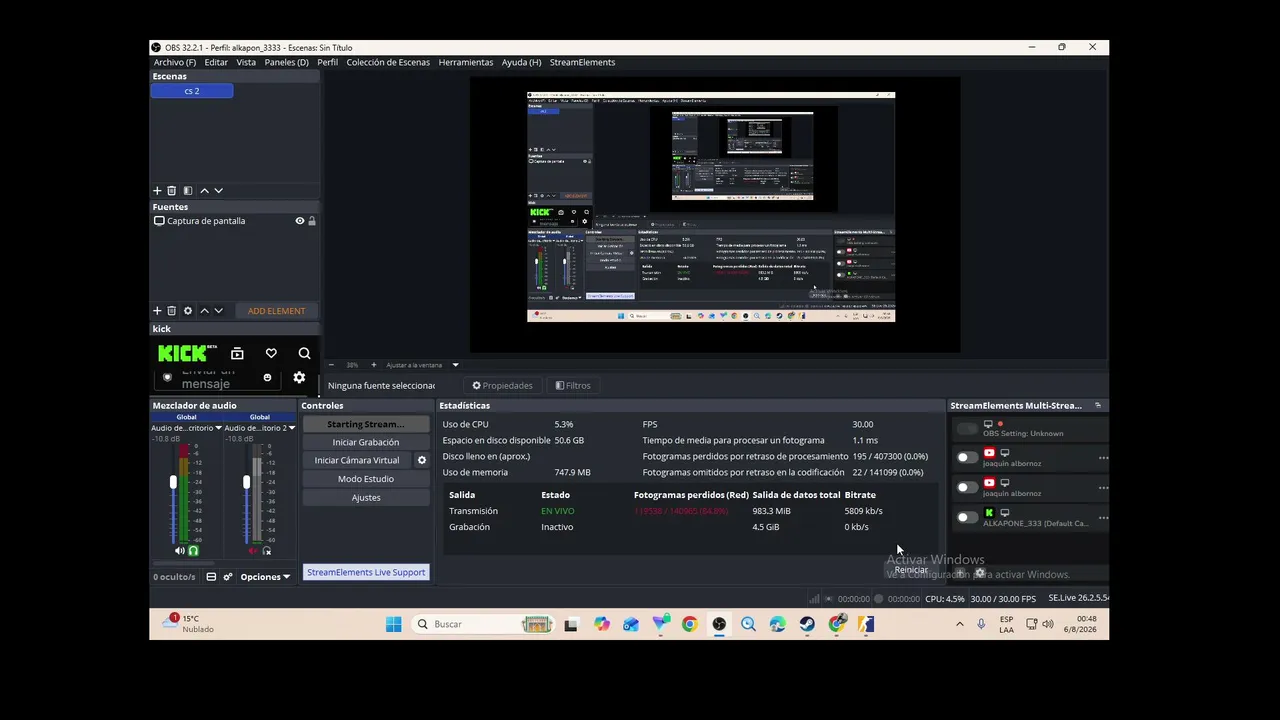
Task: Open the StreamElements menu
Action: [582, 62]
